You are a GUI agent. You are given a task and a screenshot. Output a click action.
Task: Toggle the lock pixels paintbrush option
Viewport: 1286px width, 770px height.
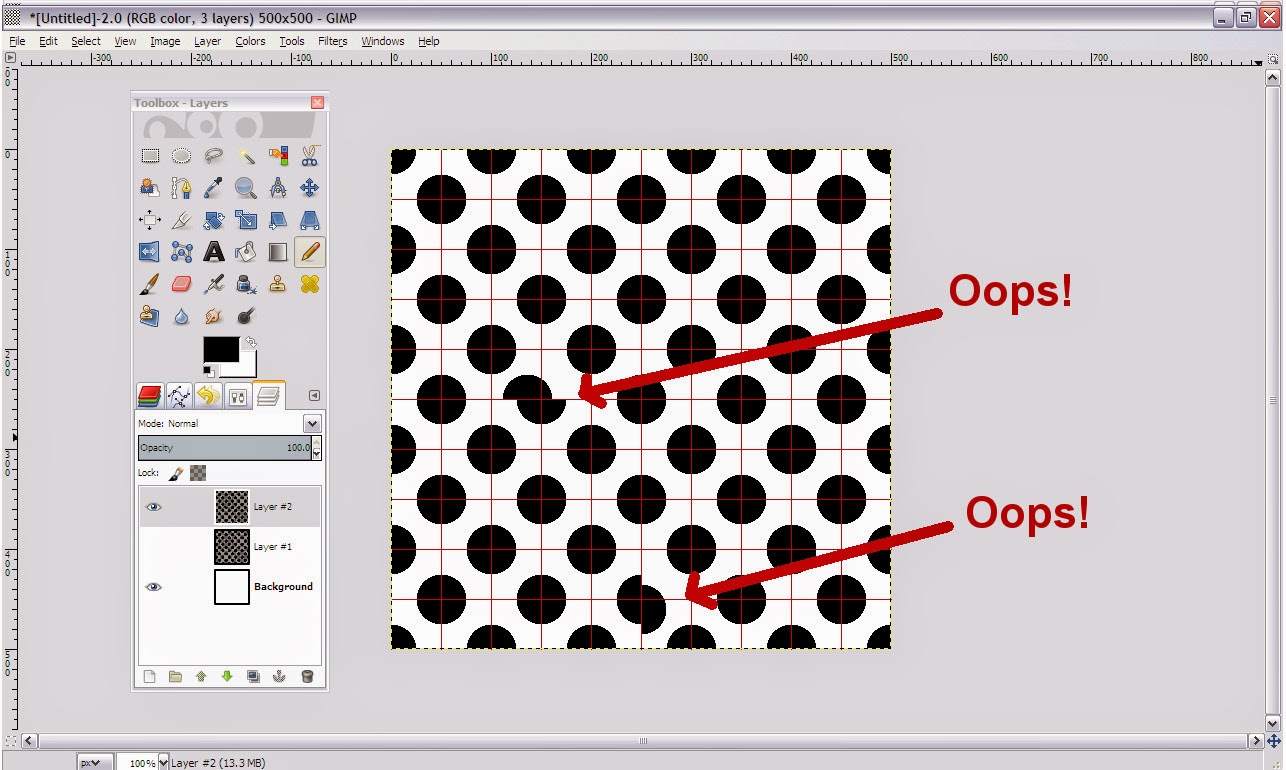click(177, 473)
